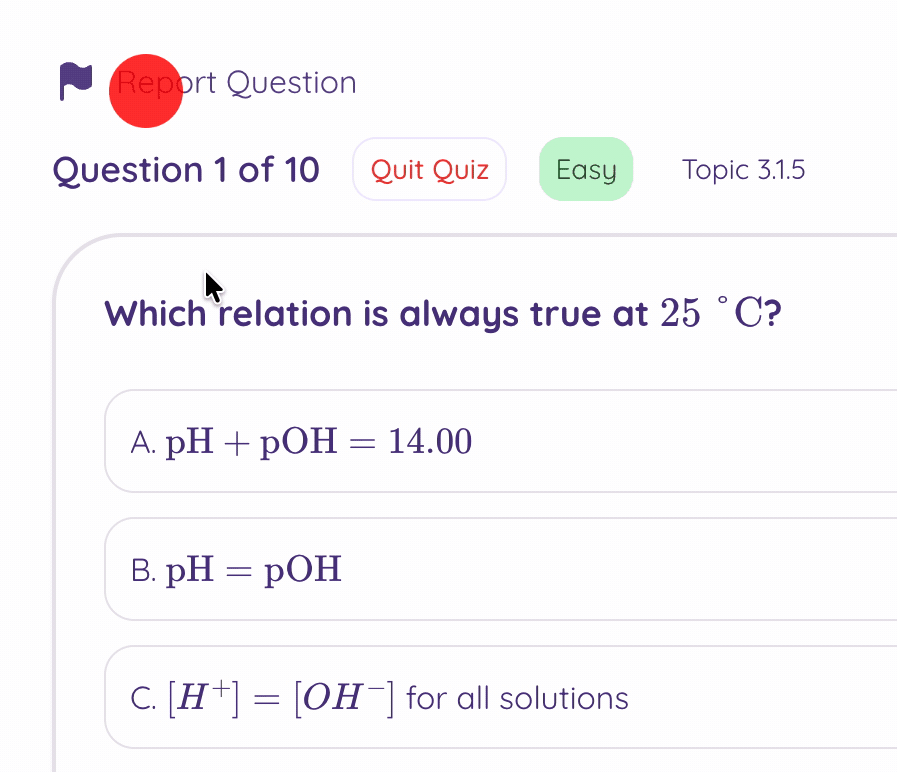This screenshot has height=772, width=897.
Task: Click the [OH−] formula in option C
Action: point(343,697)
